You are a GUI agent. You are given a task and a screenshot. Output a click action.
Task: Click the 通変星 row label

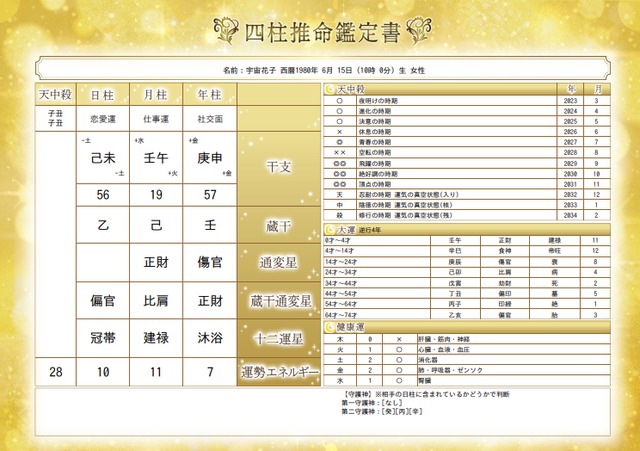coord(279,262)
